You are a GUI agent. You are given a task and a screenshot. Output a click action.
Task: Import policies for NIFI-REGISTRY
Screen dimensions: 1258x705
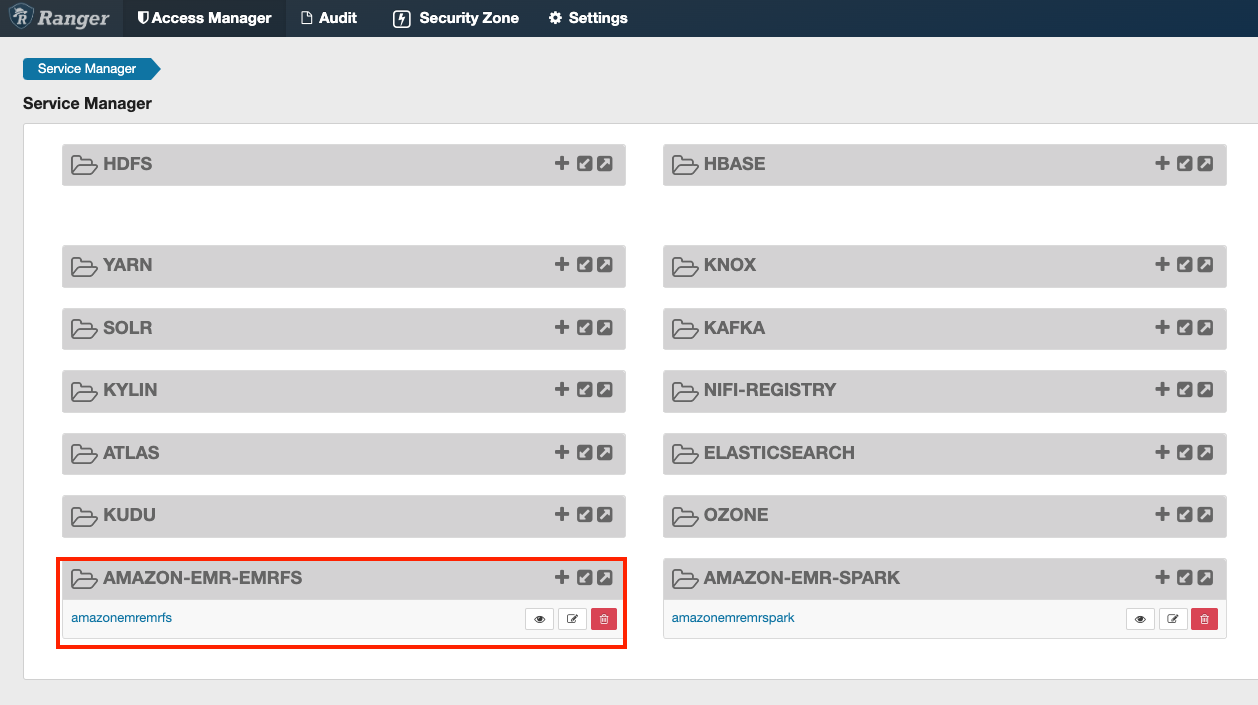[1185, 389]
